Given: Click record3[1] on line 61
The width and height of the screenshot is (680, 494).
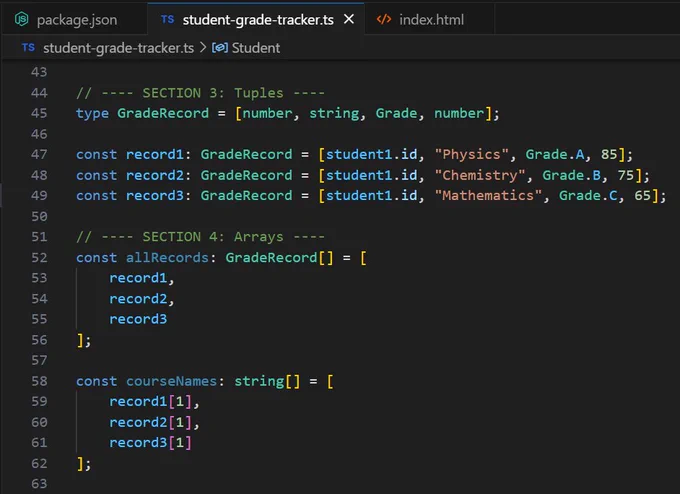Looking at the screenshot, I should (x=150, y=443).
